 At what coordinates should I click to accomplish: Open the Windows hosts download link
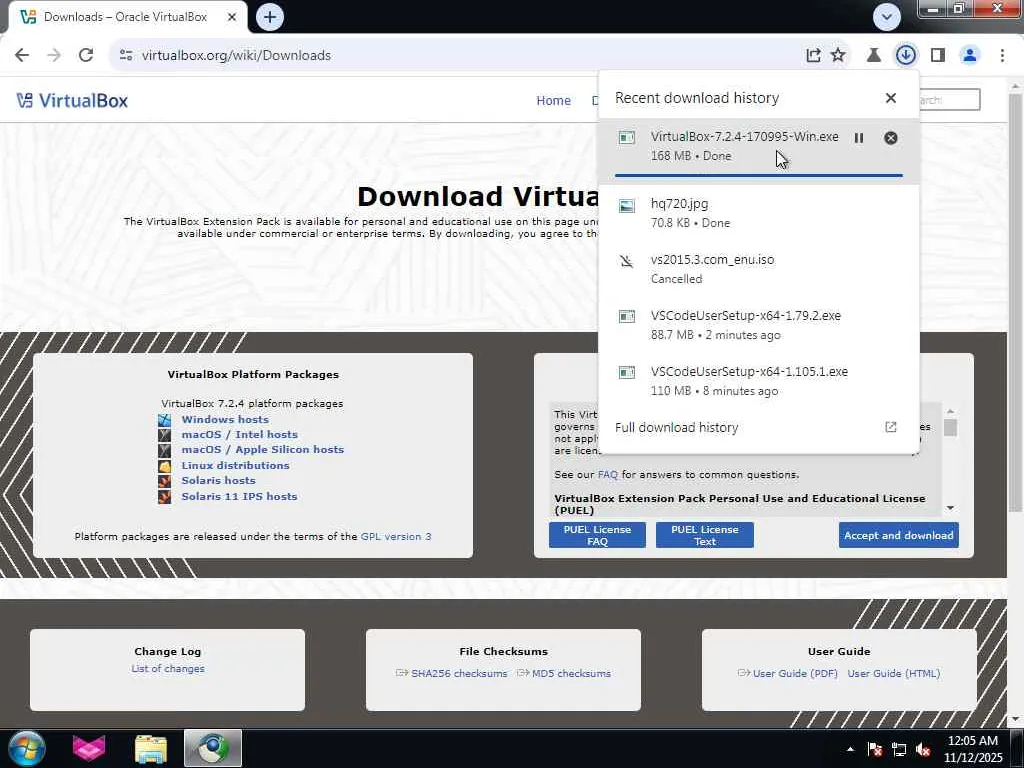[x=225, y=419]
